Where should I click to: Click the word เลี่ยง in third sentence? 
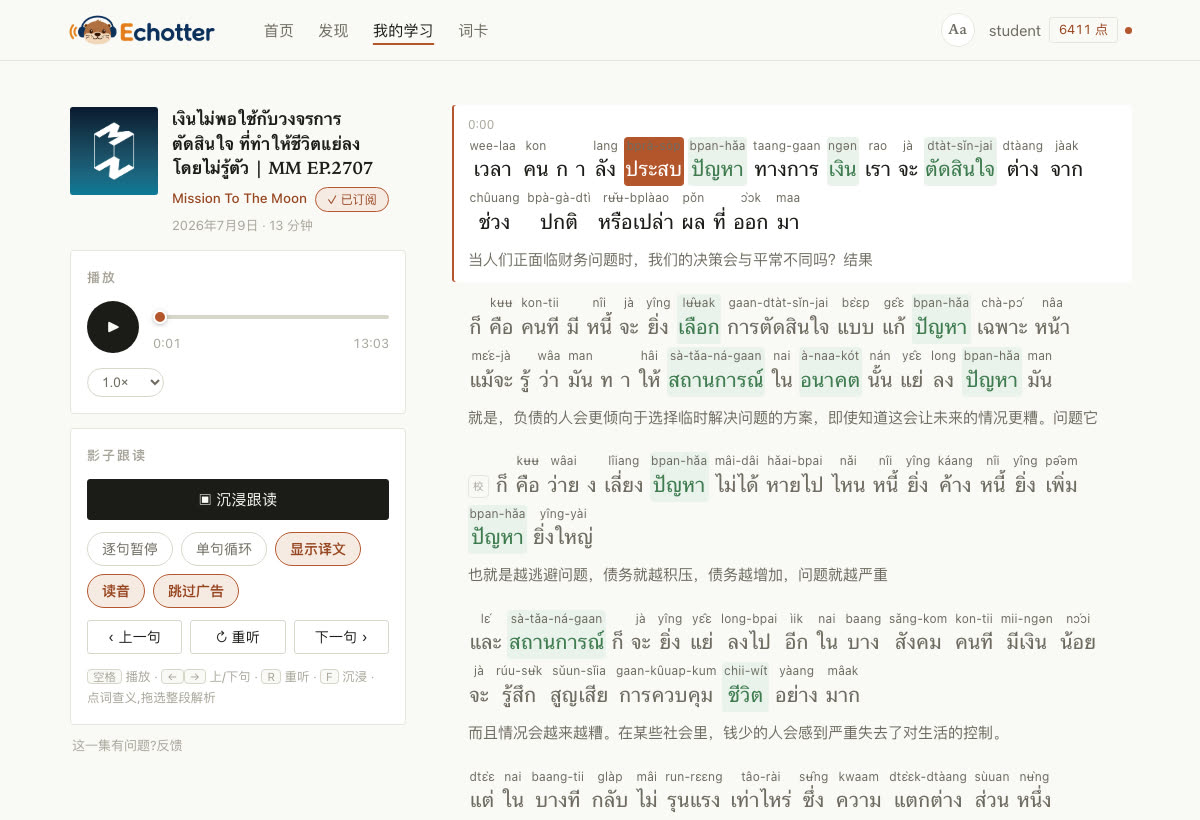[x=623, y=477]
